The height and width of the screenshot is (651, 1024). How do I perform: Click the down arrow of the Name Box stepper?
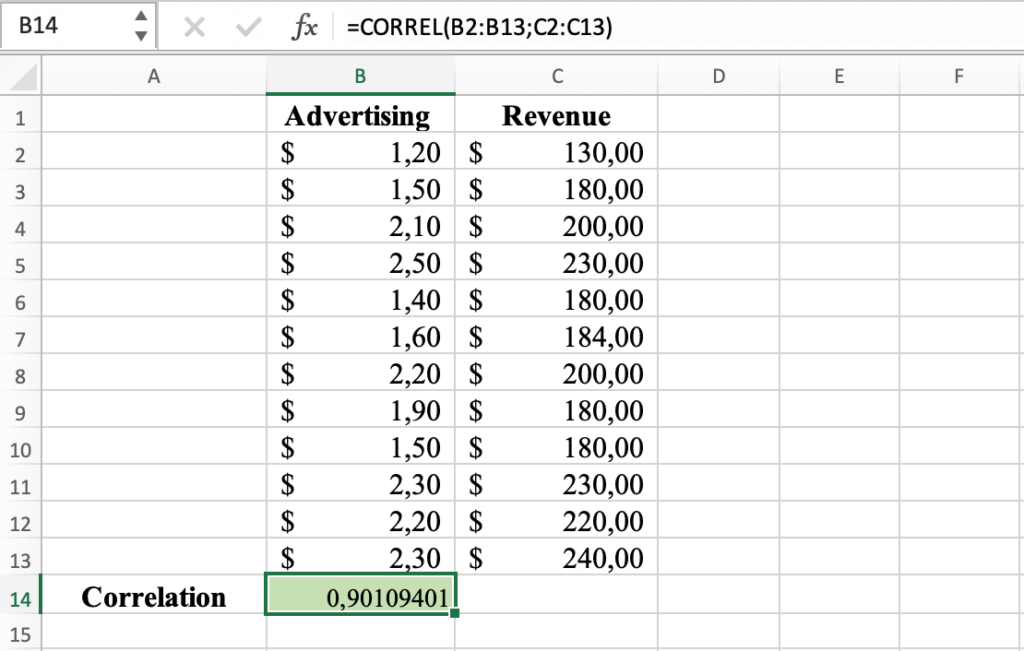click(x=142, y=34)
